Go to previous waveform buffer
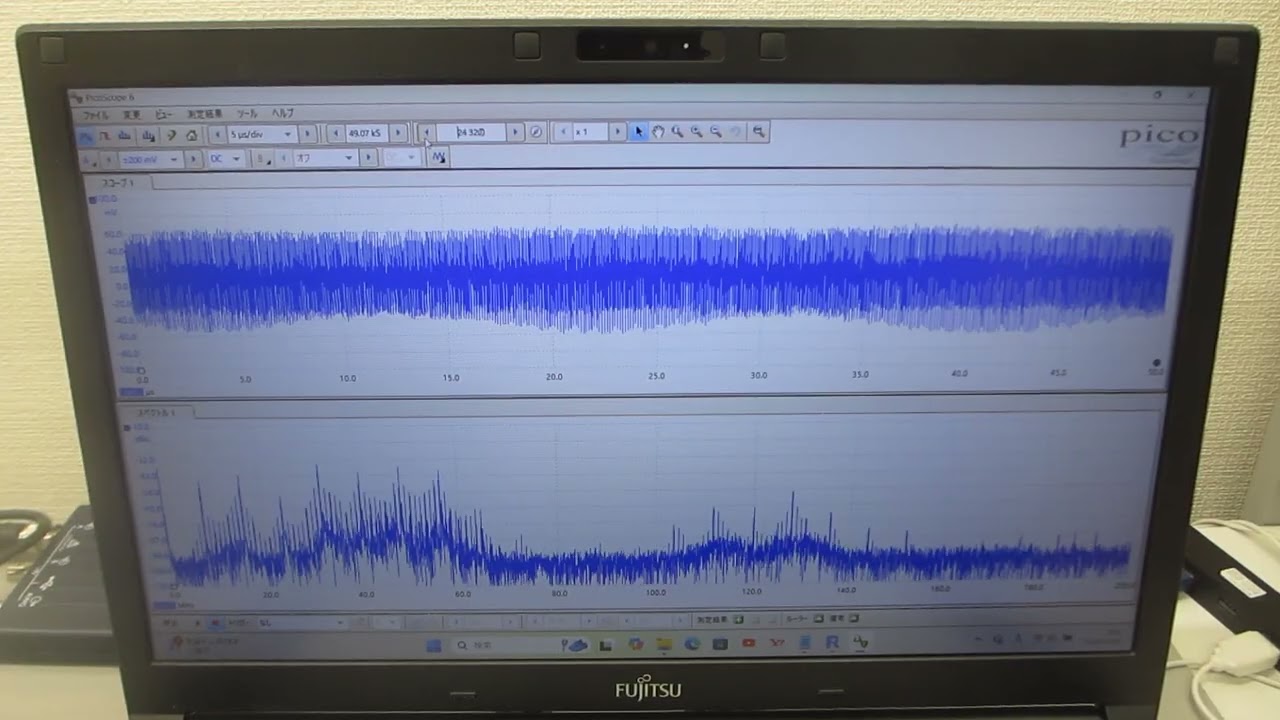Screen dimensions: 1280x720 427,132
